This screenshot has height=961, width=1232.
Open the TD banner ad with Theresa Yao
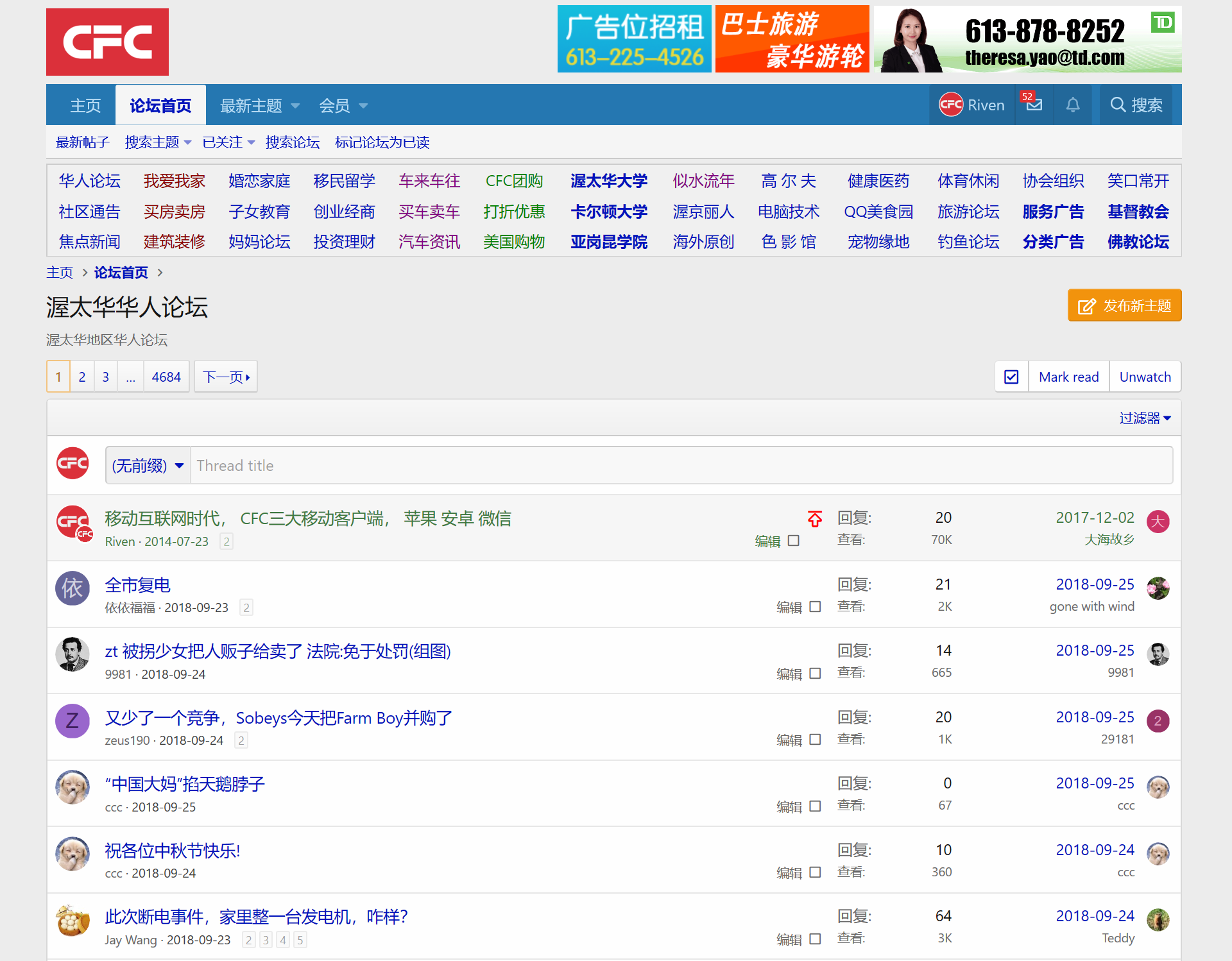1027,40
